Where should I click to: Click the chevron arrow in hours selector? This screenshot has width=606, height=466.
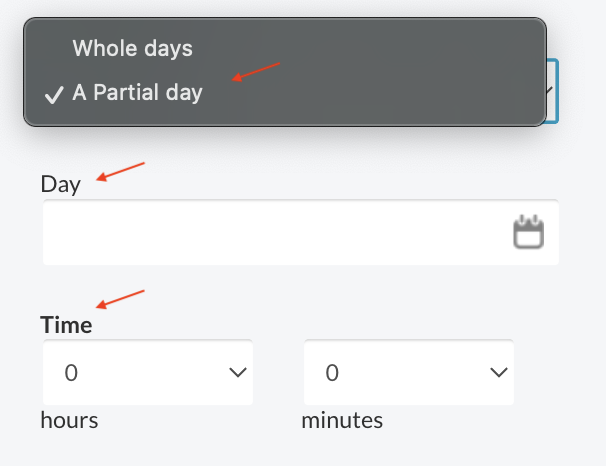237,373
